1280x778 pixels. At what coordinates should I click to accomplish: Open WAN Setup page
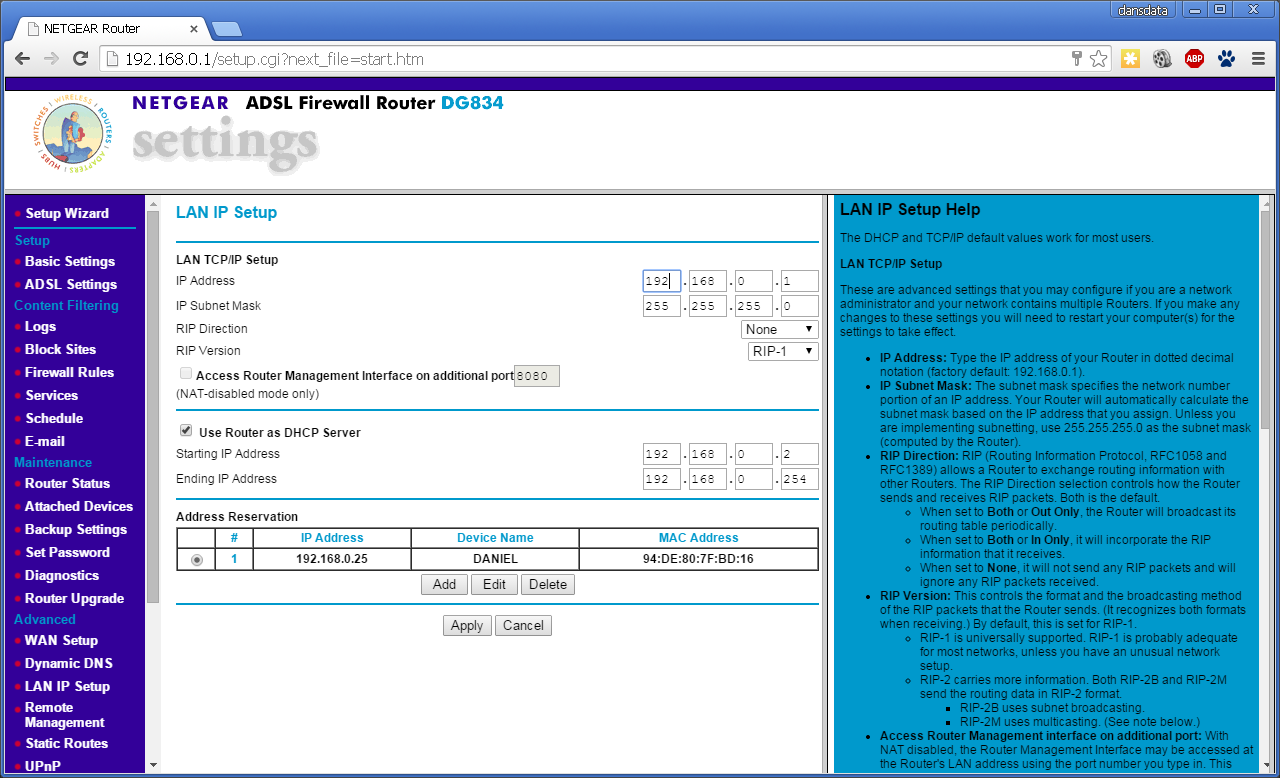coord(61,640)
